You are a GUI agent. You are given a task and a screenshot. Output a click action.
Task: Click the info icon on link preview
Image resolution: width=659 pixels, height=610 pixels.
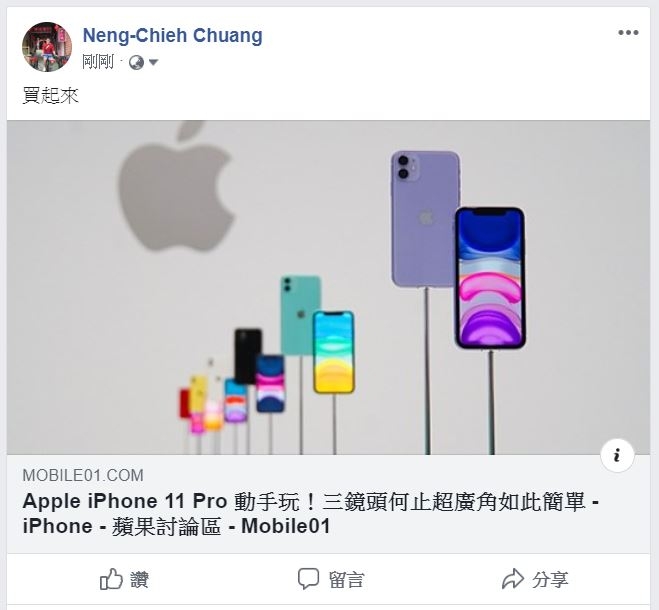point(617,455)
